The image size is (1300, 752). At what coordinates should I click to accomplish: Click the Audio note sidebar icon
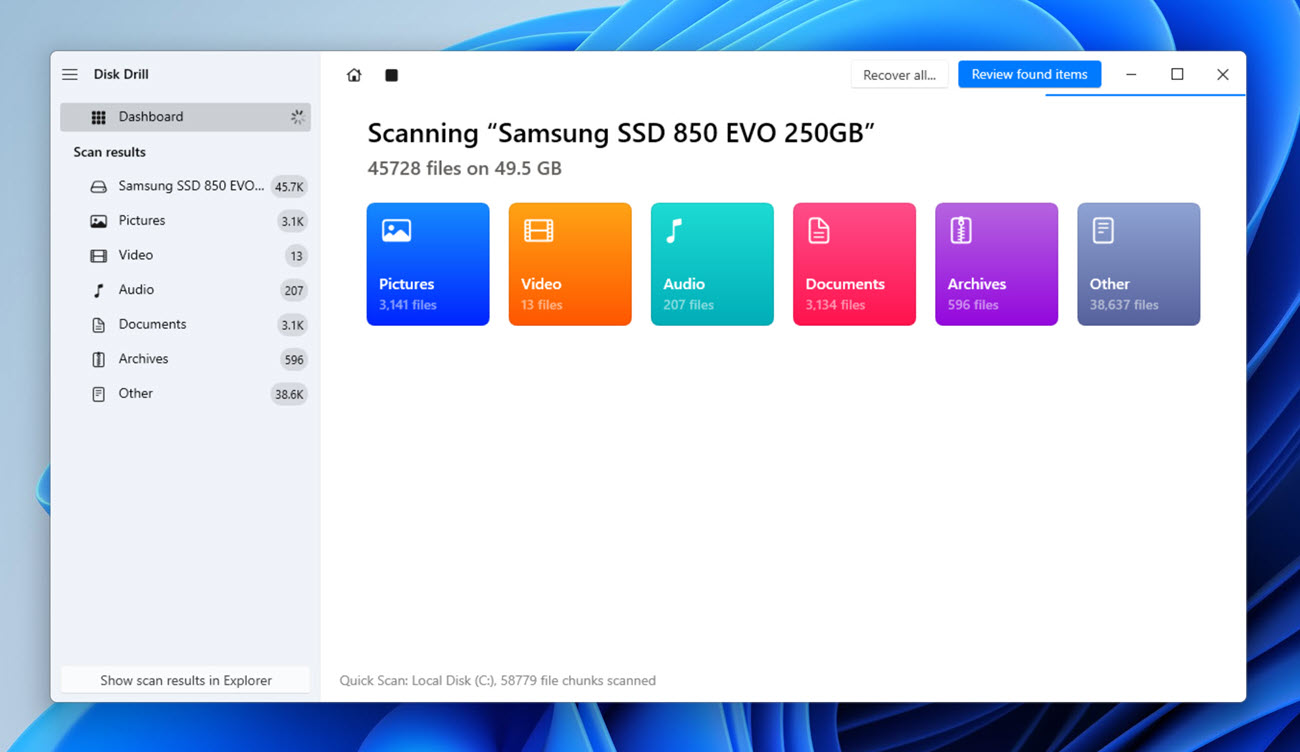(98, 291)
